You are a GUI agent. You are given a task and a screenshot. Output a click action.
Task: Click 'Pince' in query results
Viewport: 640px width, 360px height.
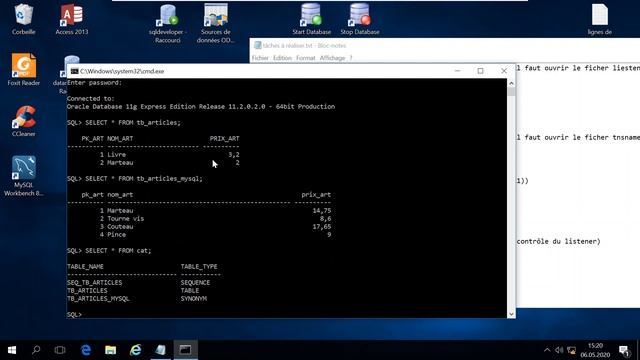pos(116,235)
